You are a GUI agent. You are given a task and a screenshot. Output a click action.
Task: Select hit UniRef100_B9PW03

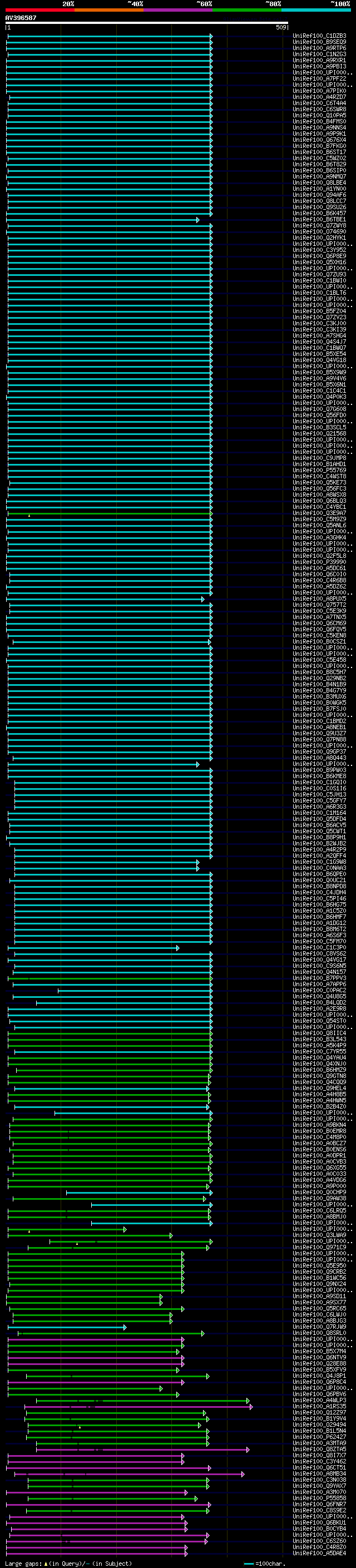(x=319, y=770)
